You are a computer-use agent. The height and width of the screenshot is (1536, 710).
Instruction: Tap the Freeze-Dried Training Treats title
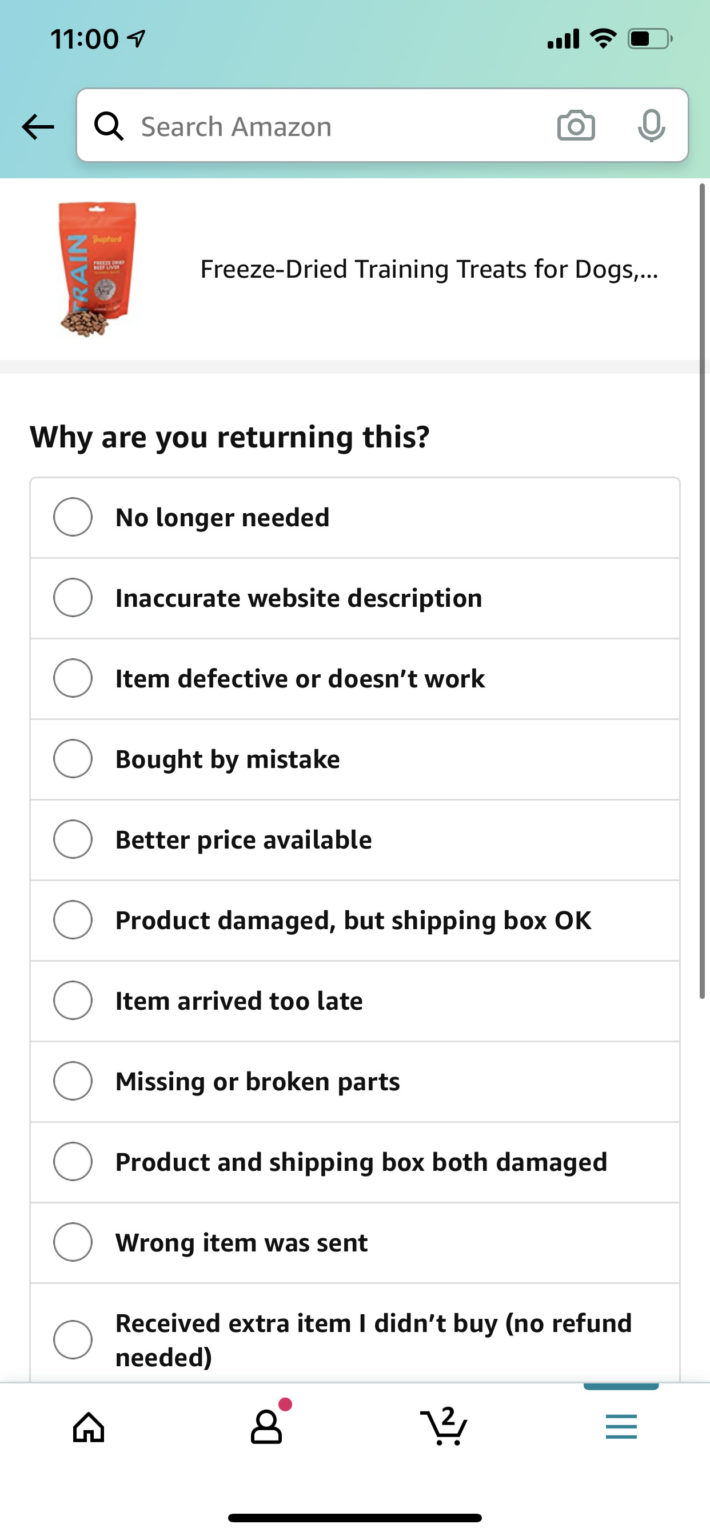click(428, 268)
